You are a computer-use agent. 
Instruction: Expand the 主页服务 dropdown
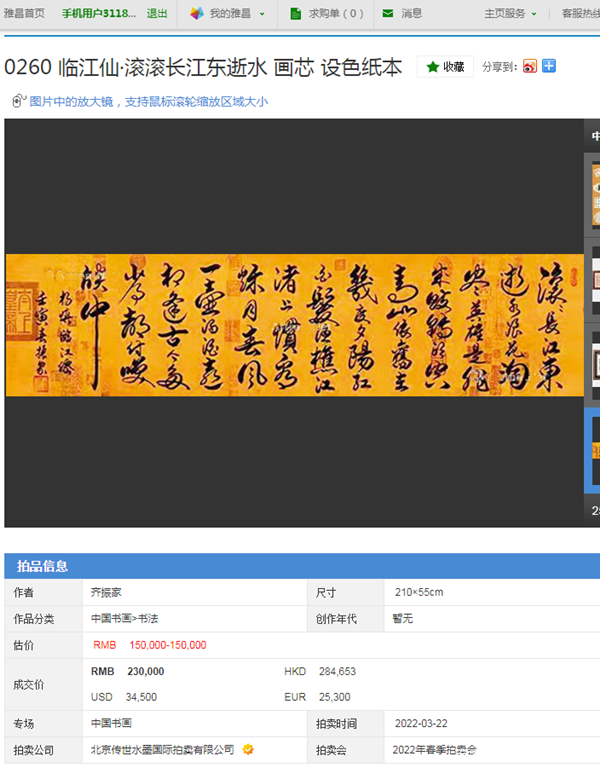(x=510, y=13)
